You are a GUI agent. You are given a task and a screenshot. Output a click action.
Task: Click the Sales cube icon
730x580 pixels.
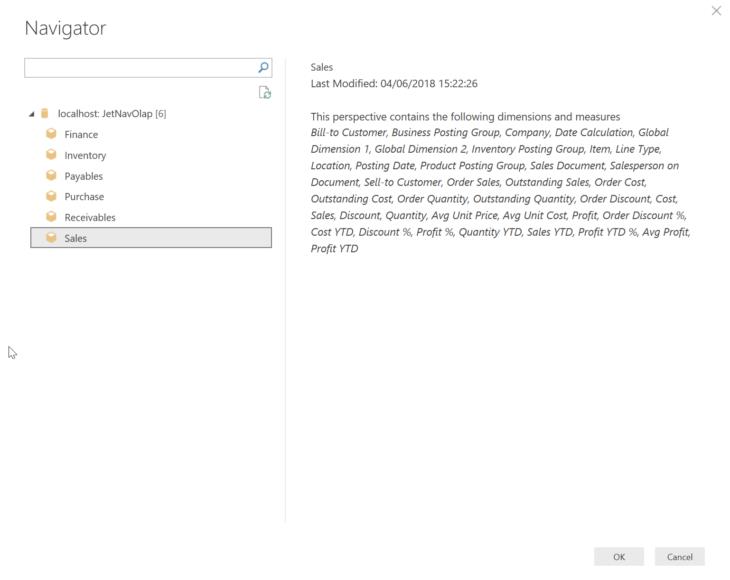[51, 237]
